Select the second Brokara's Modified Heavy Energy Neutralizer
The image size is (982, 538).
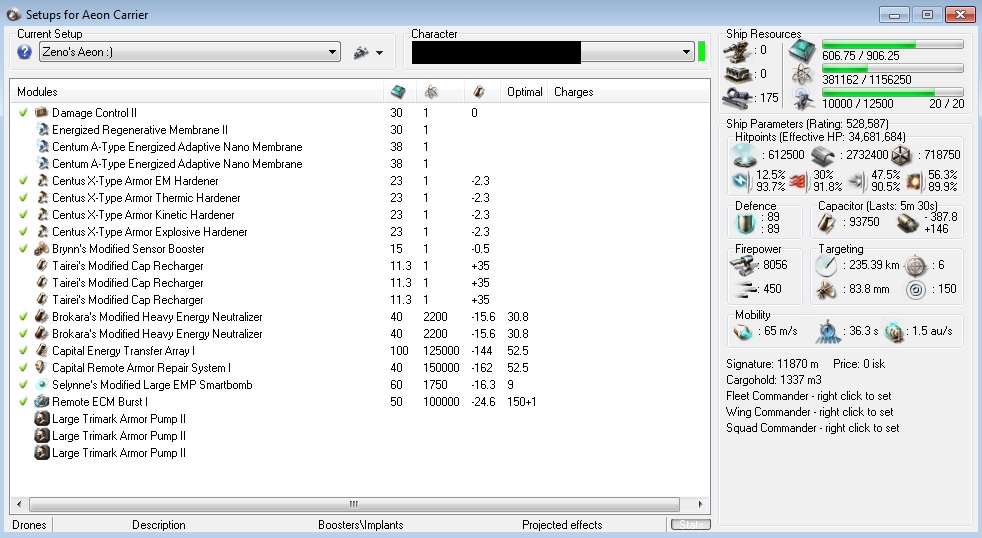point(157,334)
